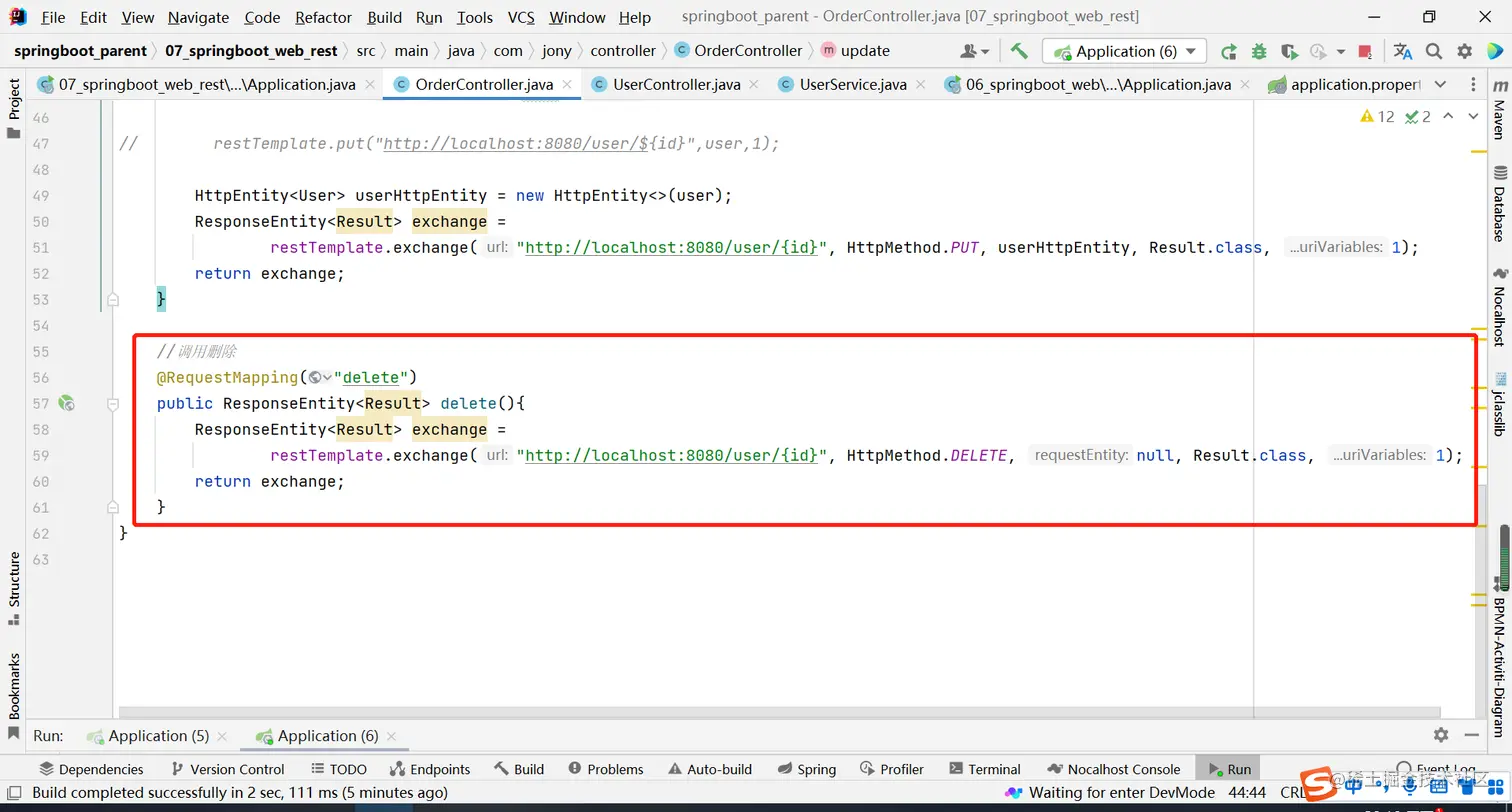Click the build completed message in the status bar
This screenshot has width=1512, height=812.
[x=240, y=792]
